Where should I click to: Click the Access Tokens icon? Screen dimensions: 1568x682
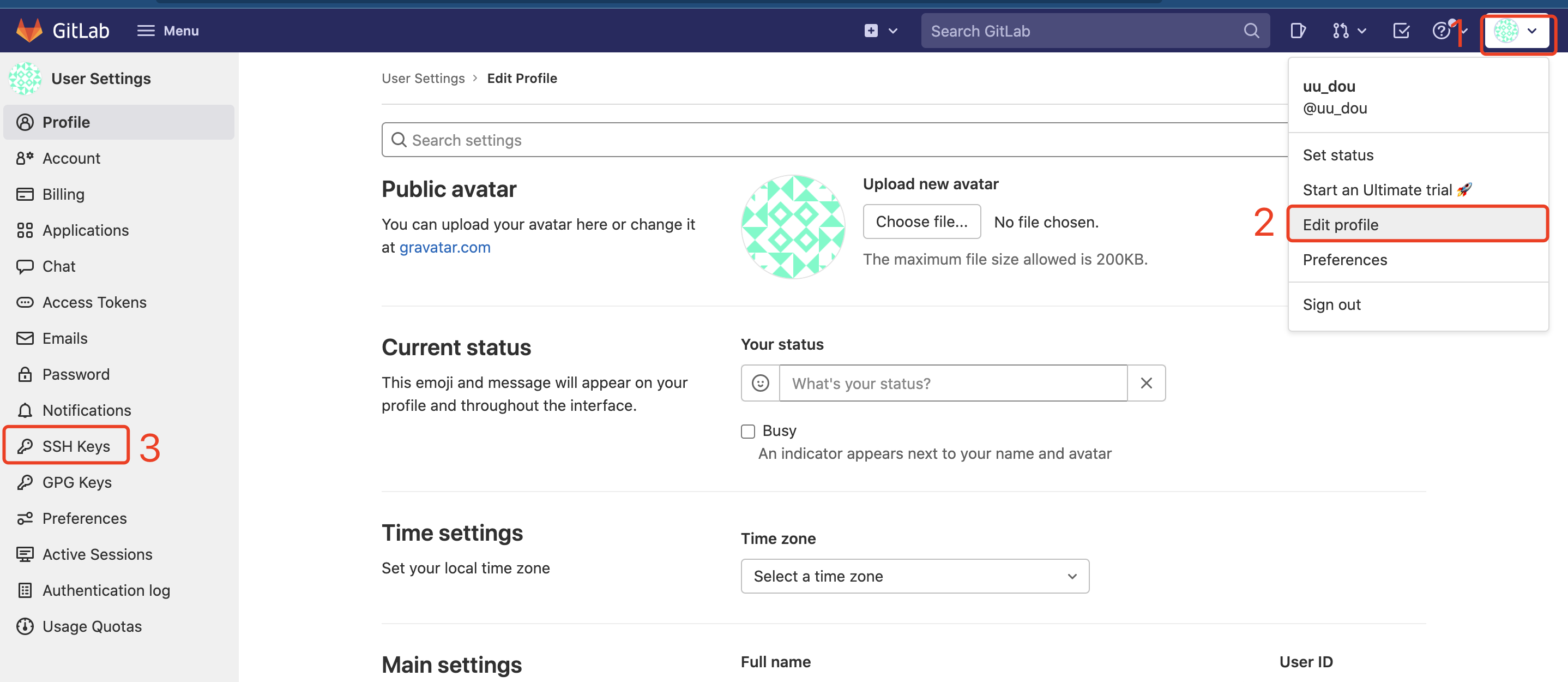(x=25, y=302)
